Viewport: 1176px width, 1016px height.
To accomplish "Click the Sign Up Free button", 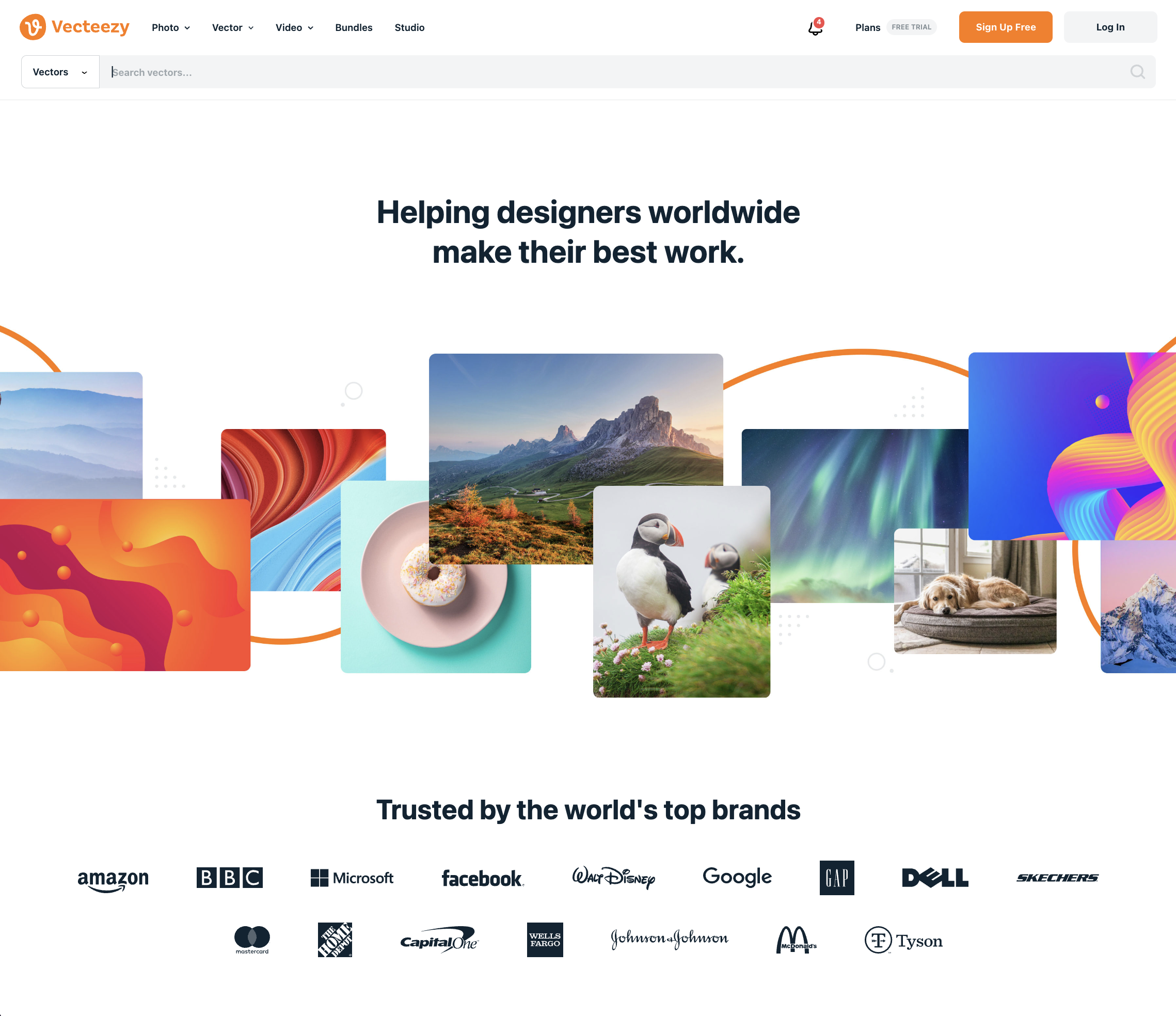I will 1005,27.
